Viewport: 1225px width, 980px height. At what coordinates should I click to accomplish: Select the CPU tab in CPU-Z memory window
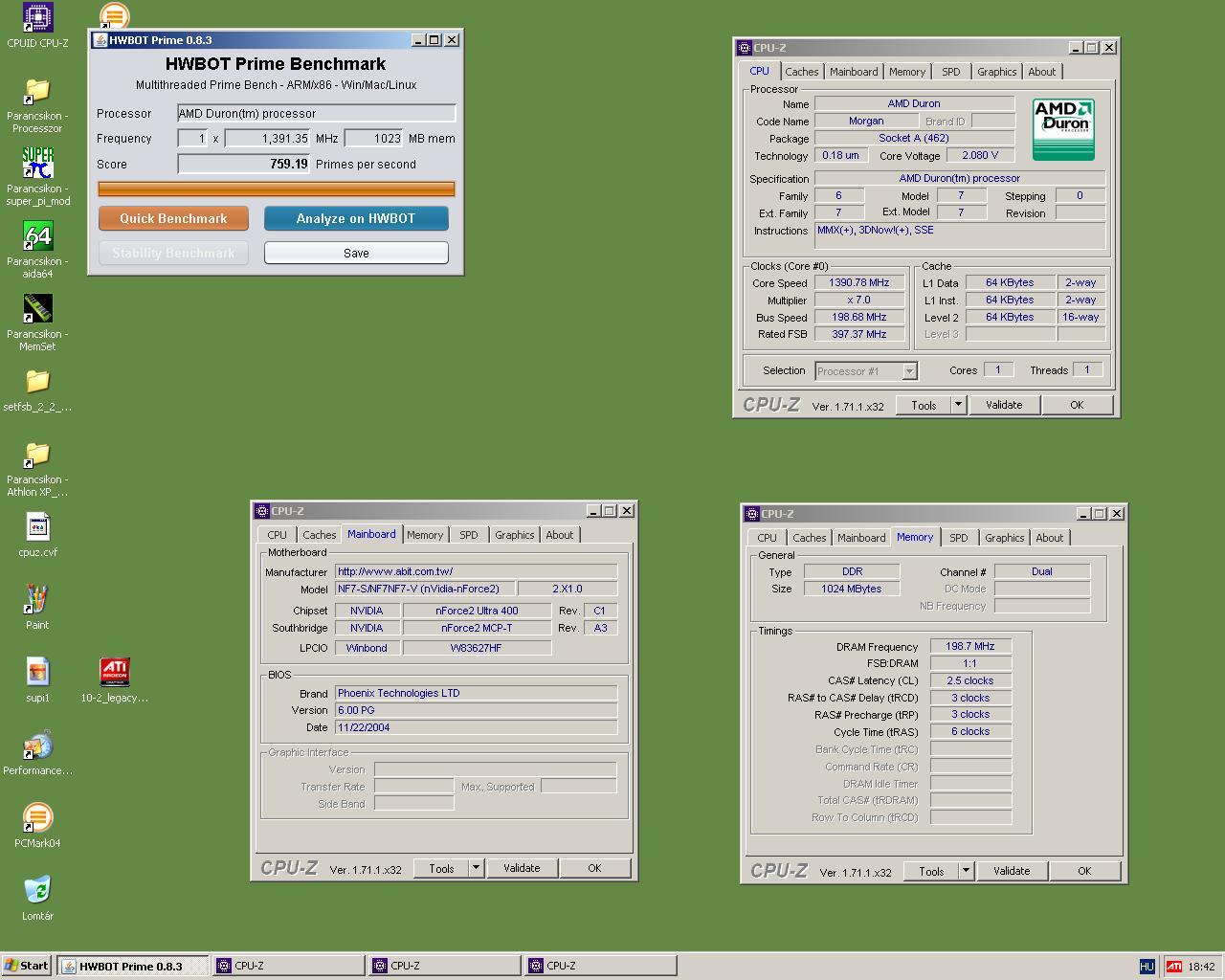pos(767,538)
